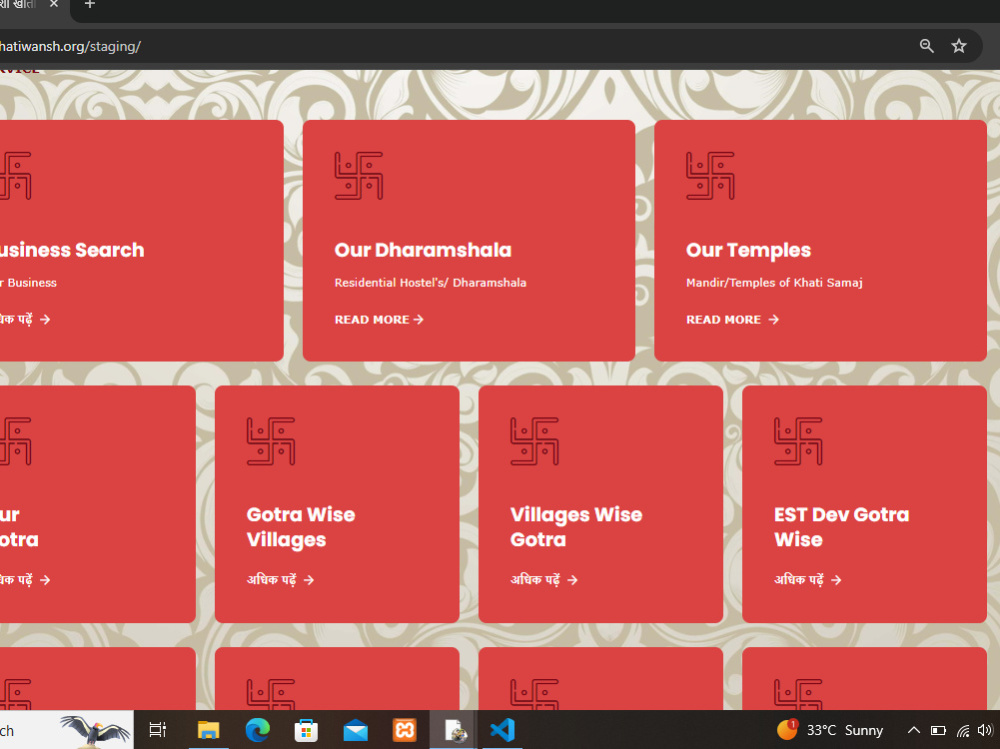This screenshot has width=1000, height=749.
Task: Open the अधिक पढ़ें link under EST Dev Gotra Wise
Action: click(x=807, y=579)
